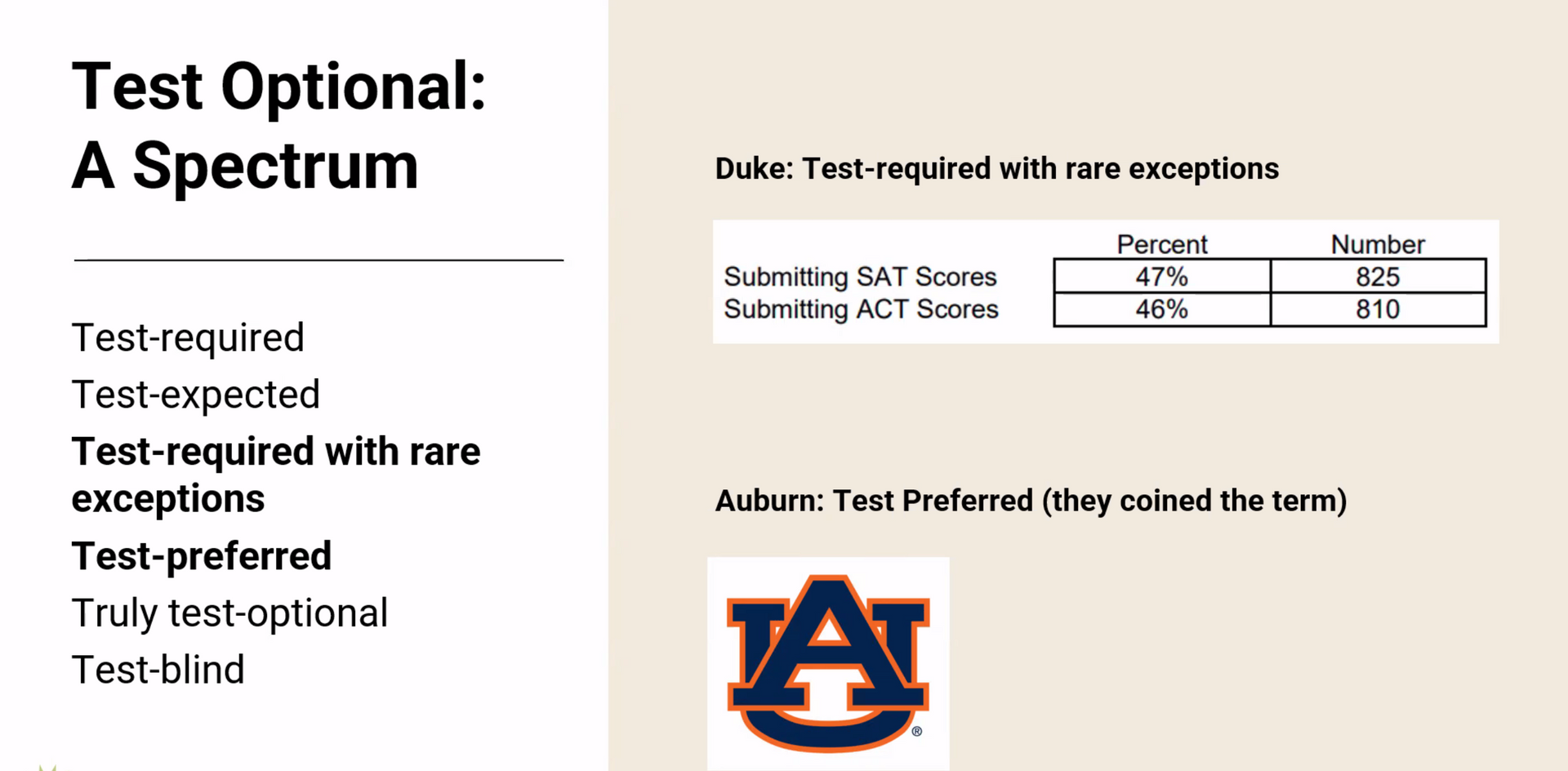Click the Duke test-required heading
The image size is (1568, 771).
pyautogui.click(x=996, y=169)
